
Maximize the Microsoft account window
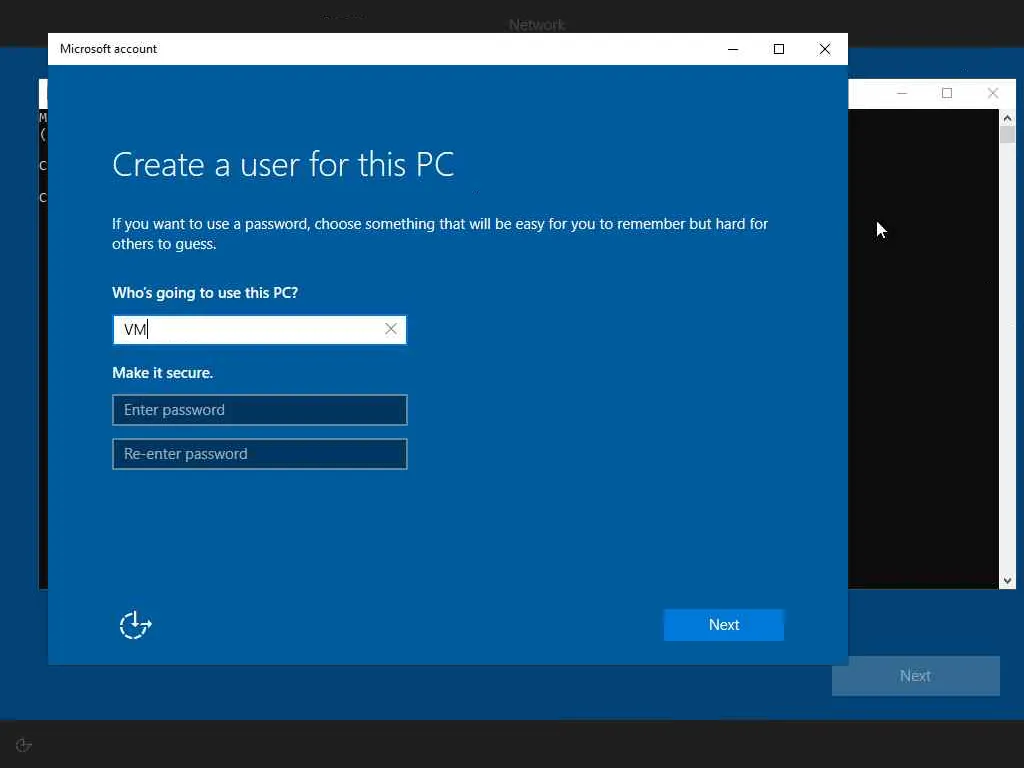pyautogui.click(x=778, y=49)
